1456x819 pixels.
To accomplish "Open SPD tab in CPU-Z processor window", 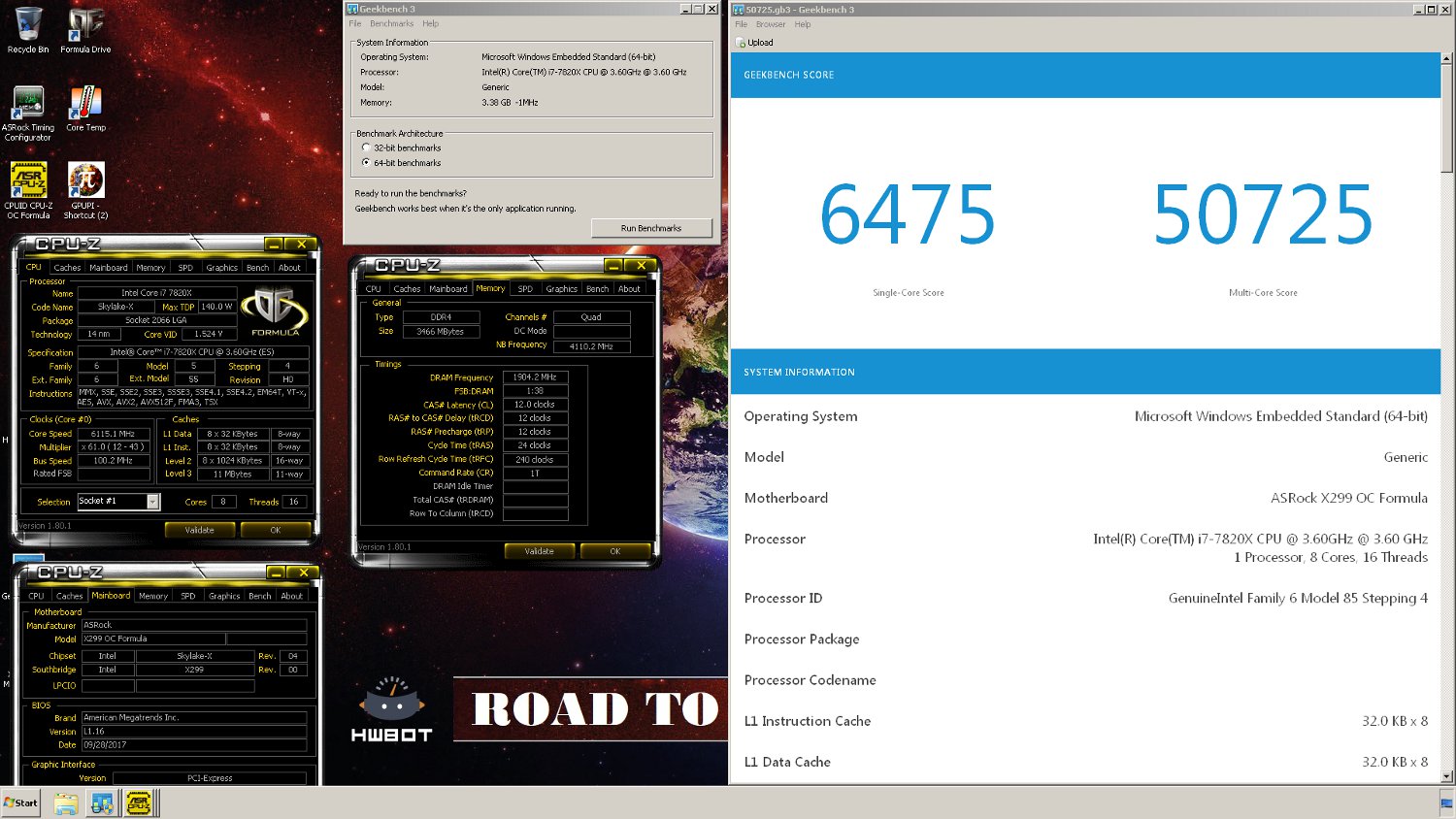I will point(185,268).
